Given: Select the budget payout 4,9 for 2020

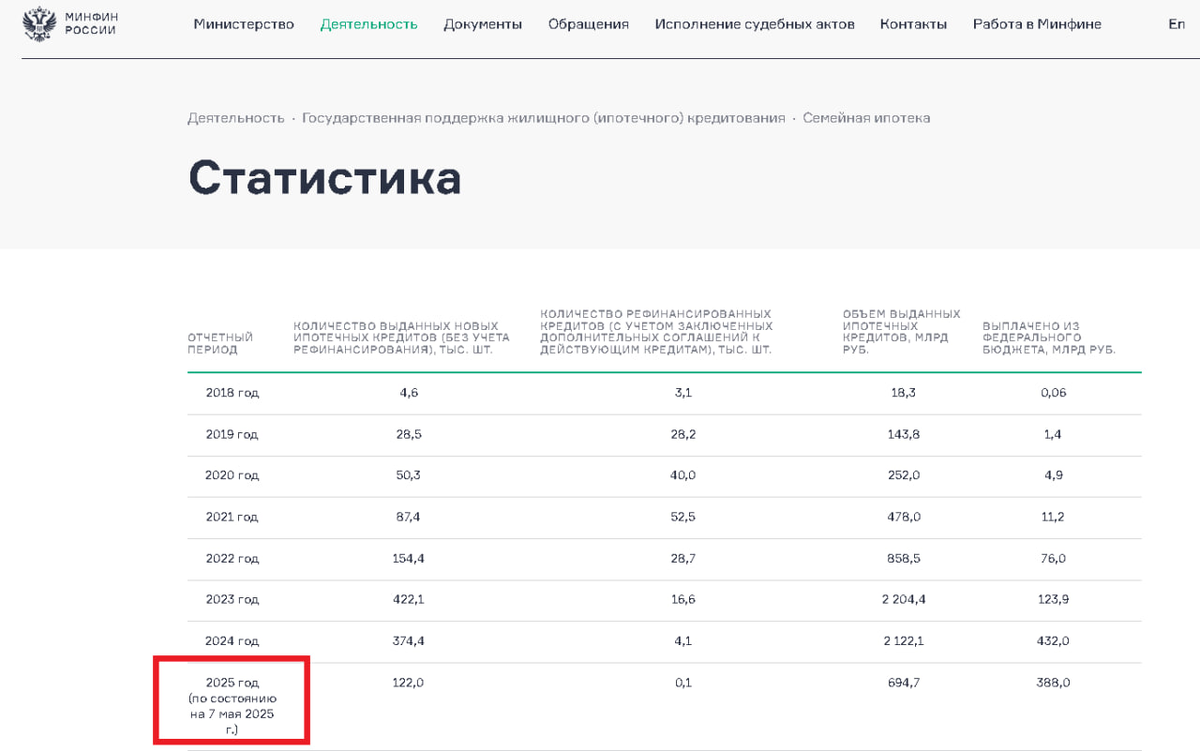Looking at the screenshot, I should pos(1053,475).
